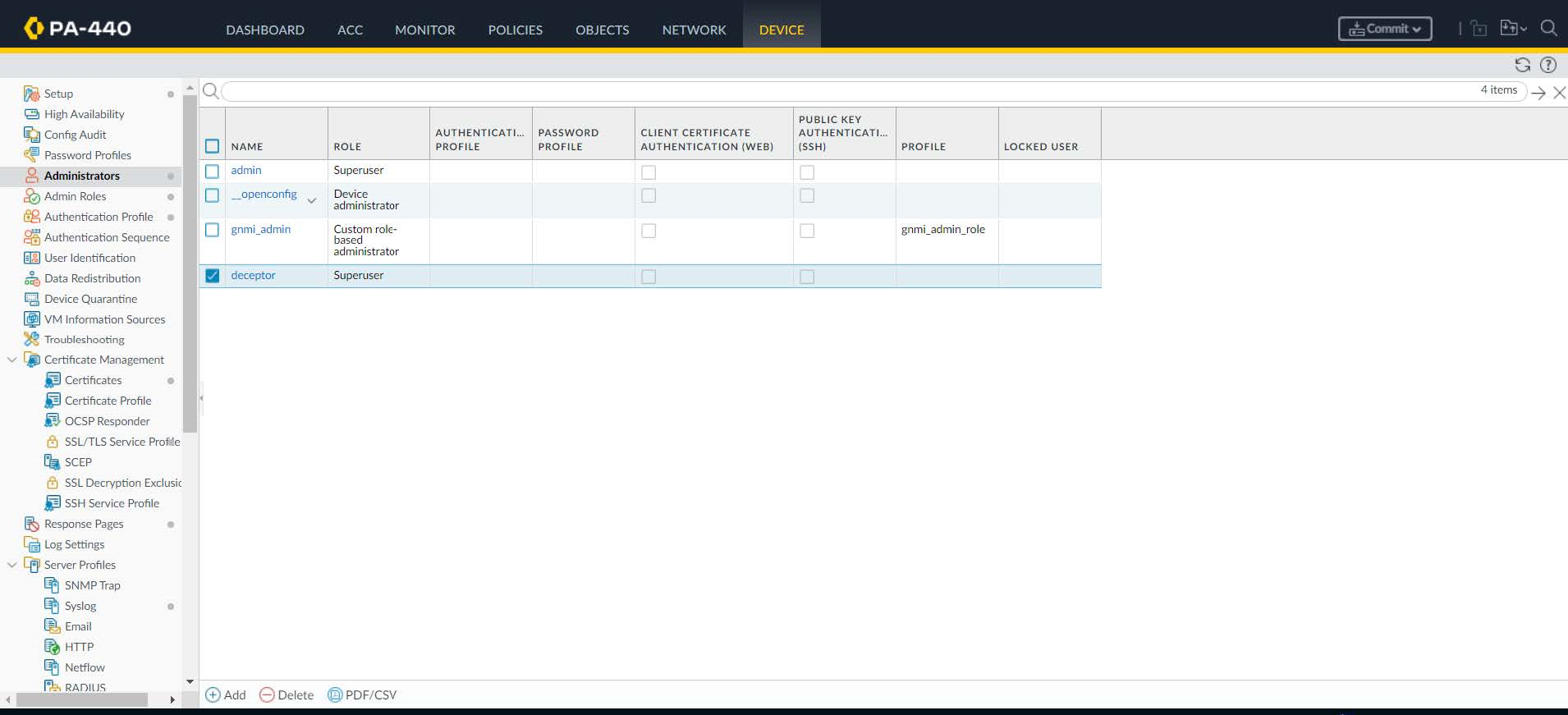Click the sidebar vertical scrollbar

(190, 263)
